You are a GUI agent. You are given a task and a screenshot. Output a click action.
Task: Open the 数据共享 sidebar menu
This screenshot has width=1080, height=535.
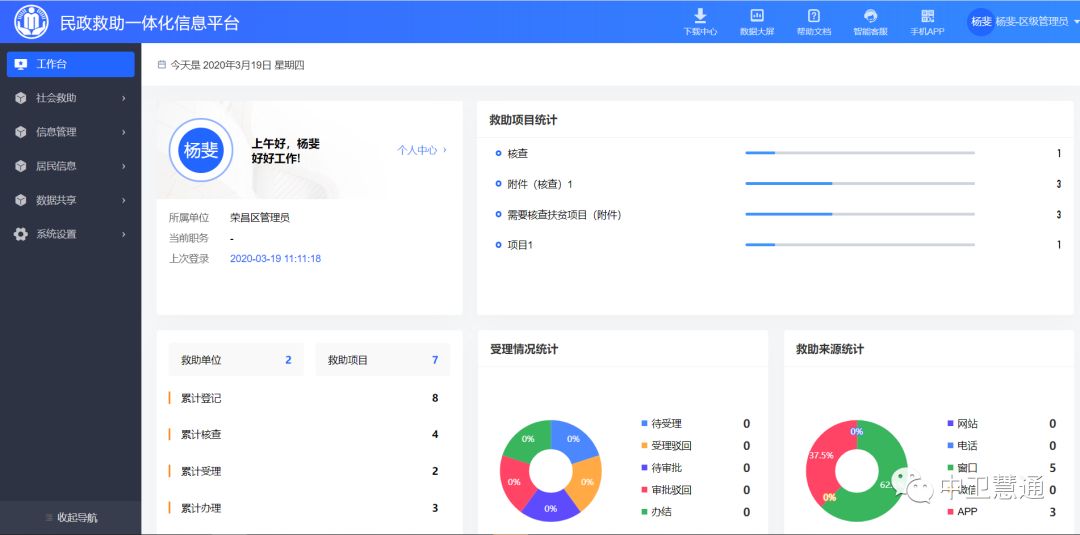pos(70,200)
